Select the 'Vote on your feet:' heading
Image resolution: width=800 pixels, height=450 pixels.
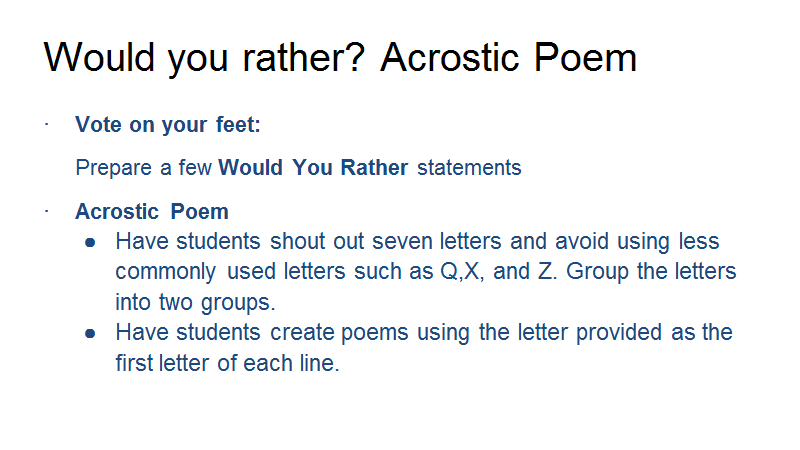[x=168, y=125]
